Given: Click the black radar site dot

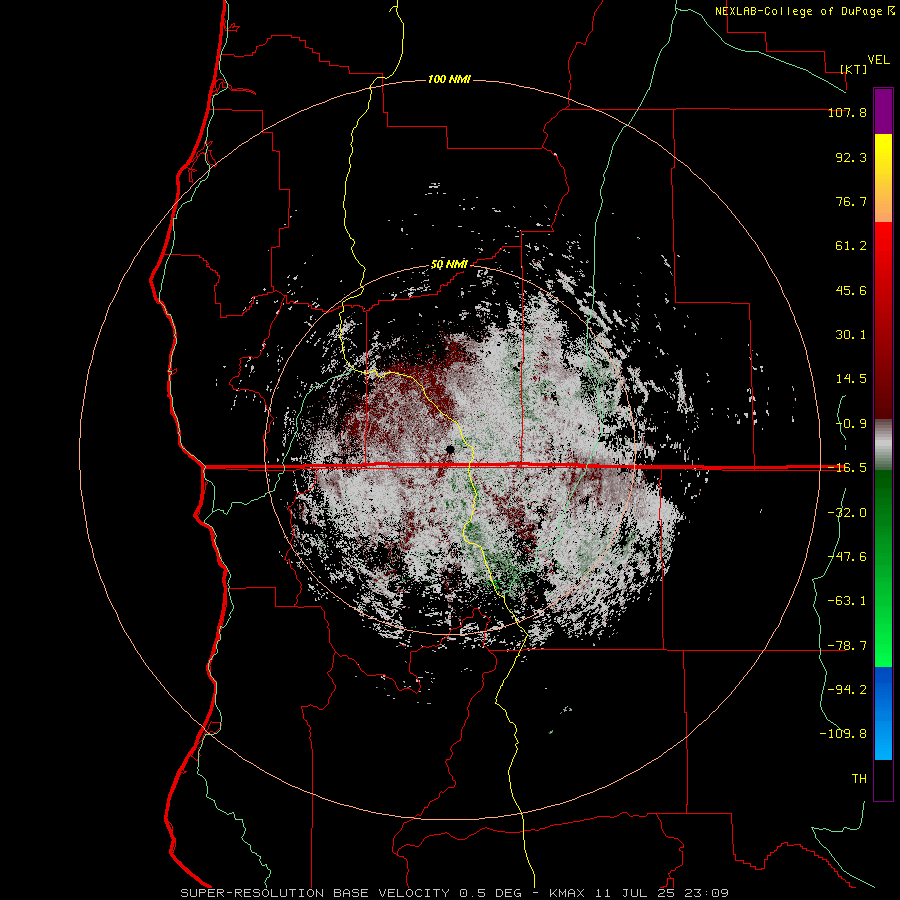Looking at the screenshot, I should (x=451, y=449).
